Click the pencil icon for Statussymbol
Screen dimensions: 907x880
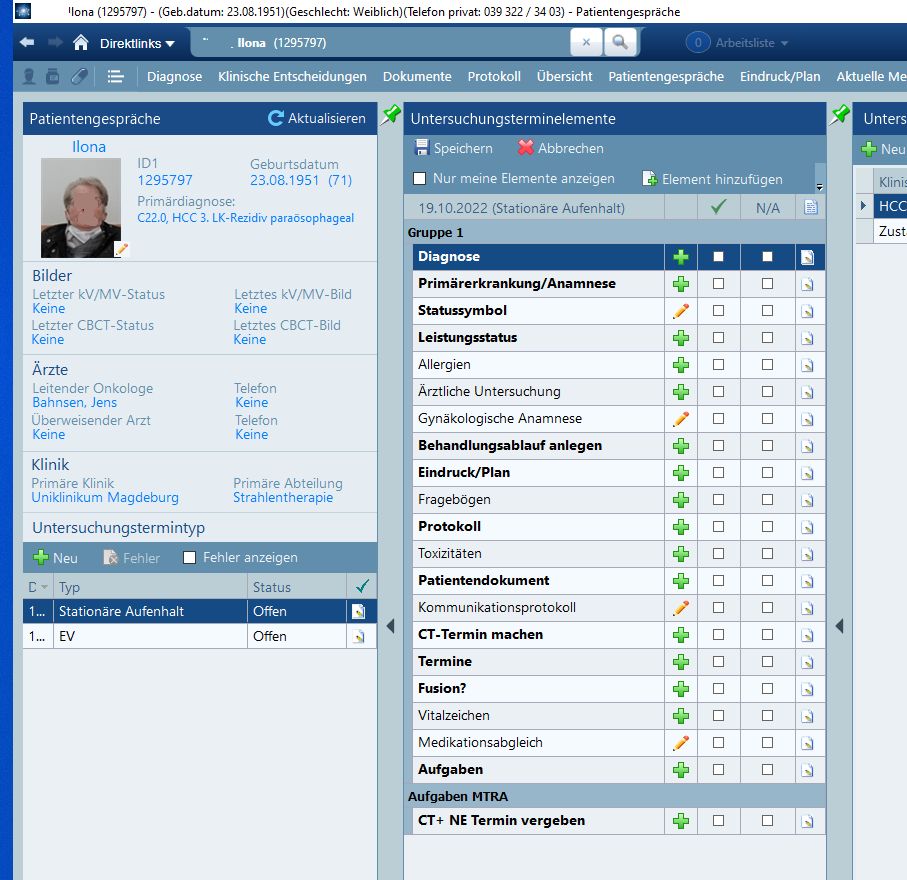point(681,311)
